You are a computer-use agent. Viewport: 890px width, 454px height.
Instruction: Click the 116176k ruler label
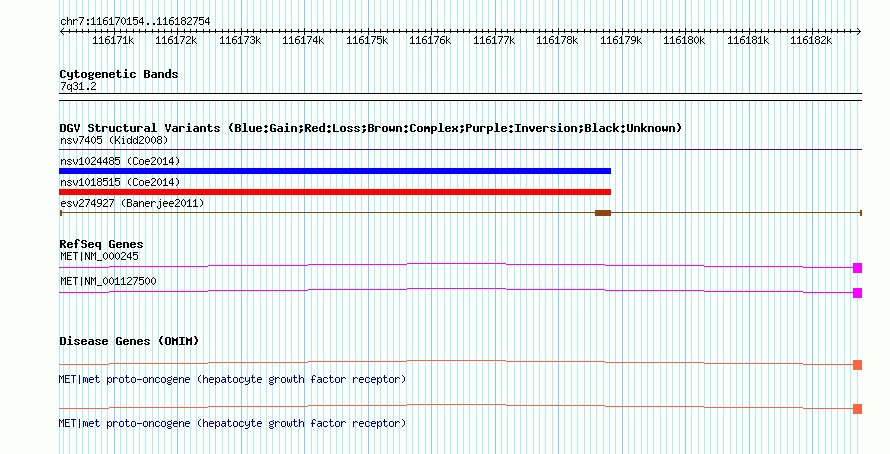click(x=430, y=40)
